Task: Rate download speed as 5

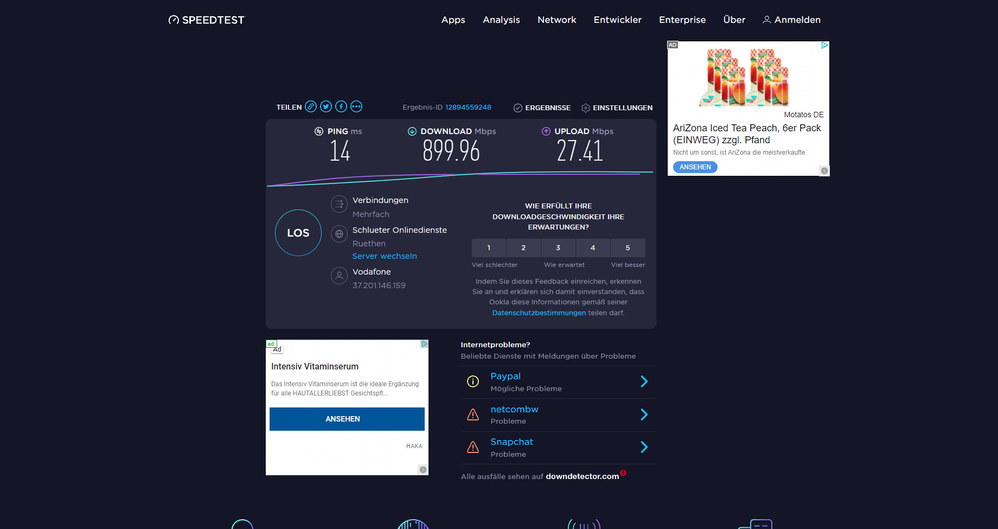Action: pos(628,248)
